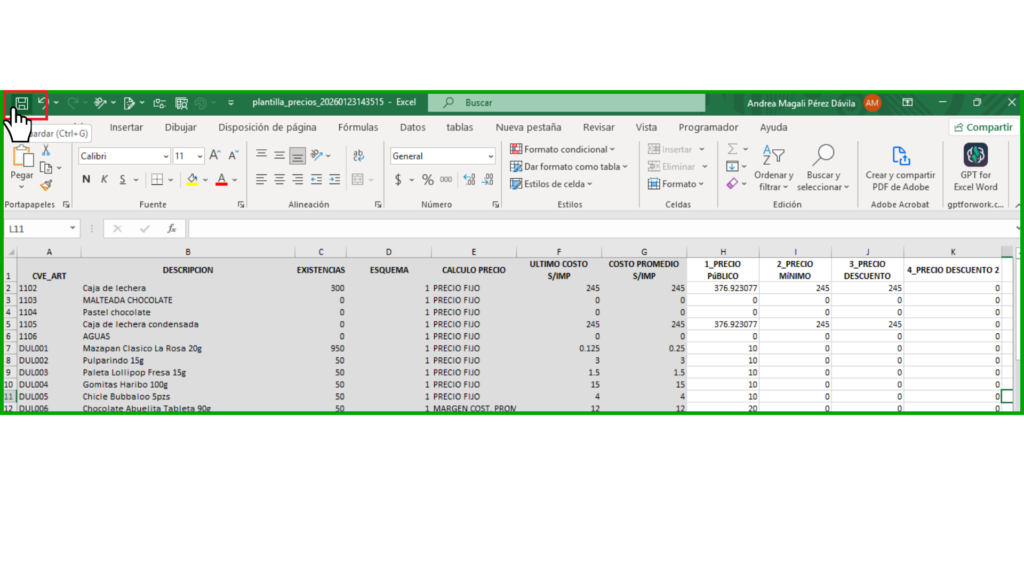
Task: Click the percent style icon
Action: [x=428, y=180]
